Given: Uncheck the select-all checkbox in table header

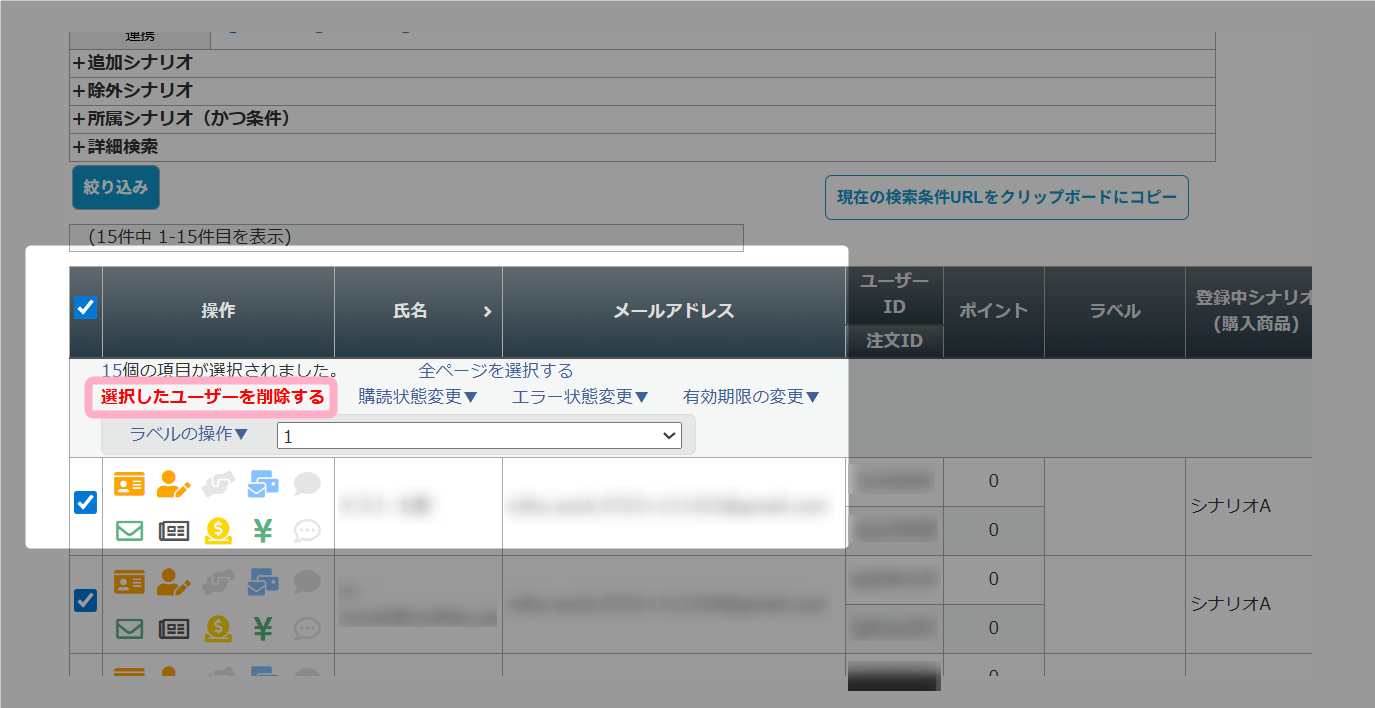Looking at the screenshot, I should tap(86, 309).
